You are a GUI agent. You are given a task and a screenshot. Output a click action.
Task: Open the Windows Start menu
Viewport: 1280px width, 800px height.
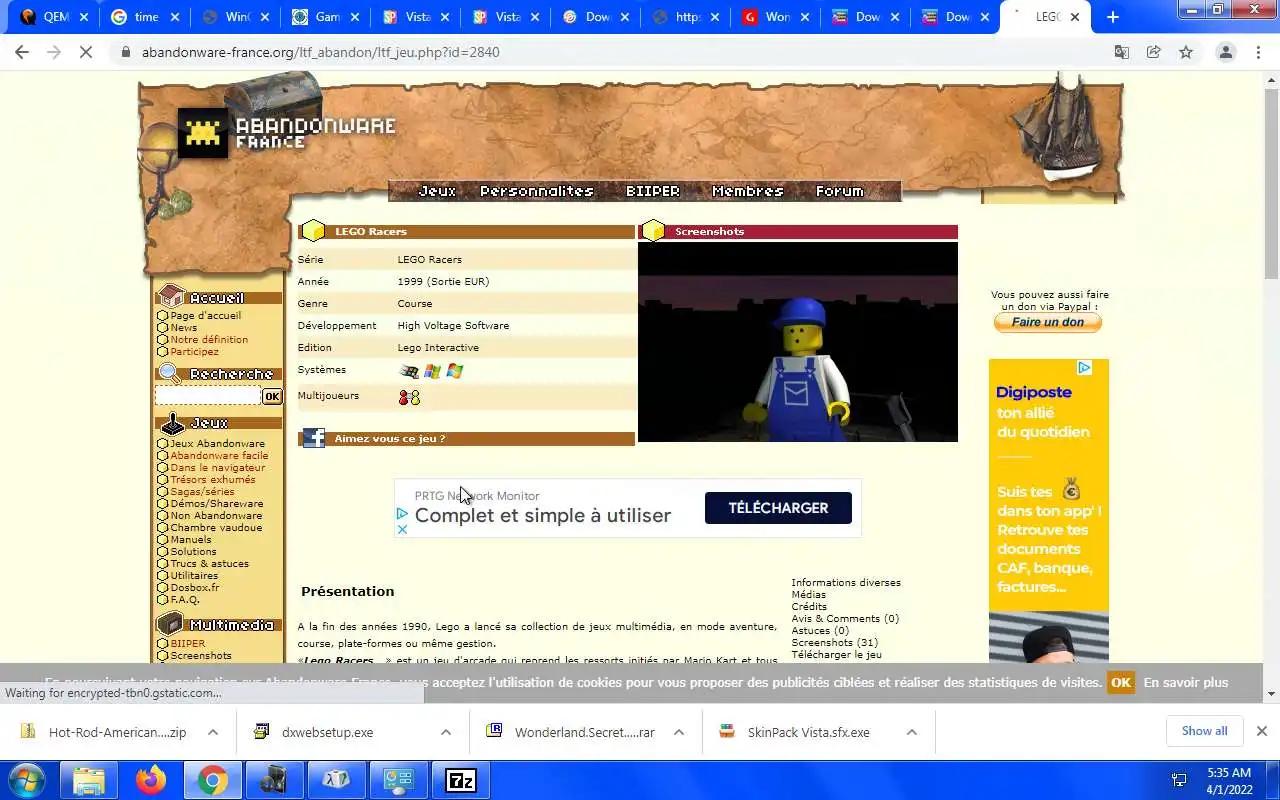(x=27, y=780)
